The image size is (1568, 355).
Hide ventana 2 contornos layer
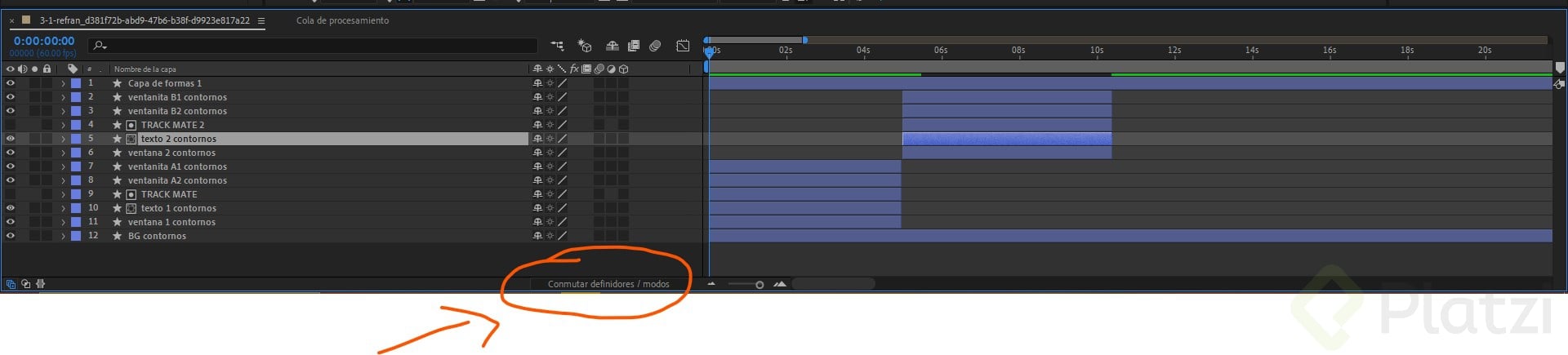[x=11, y=153]
